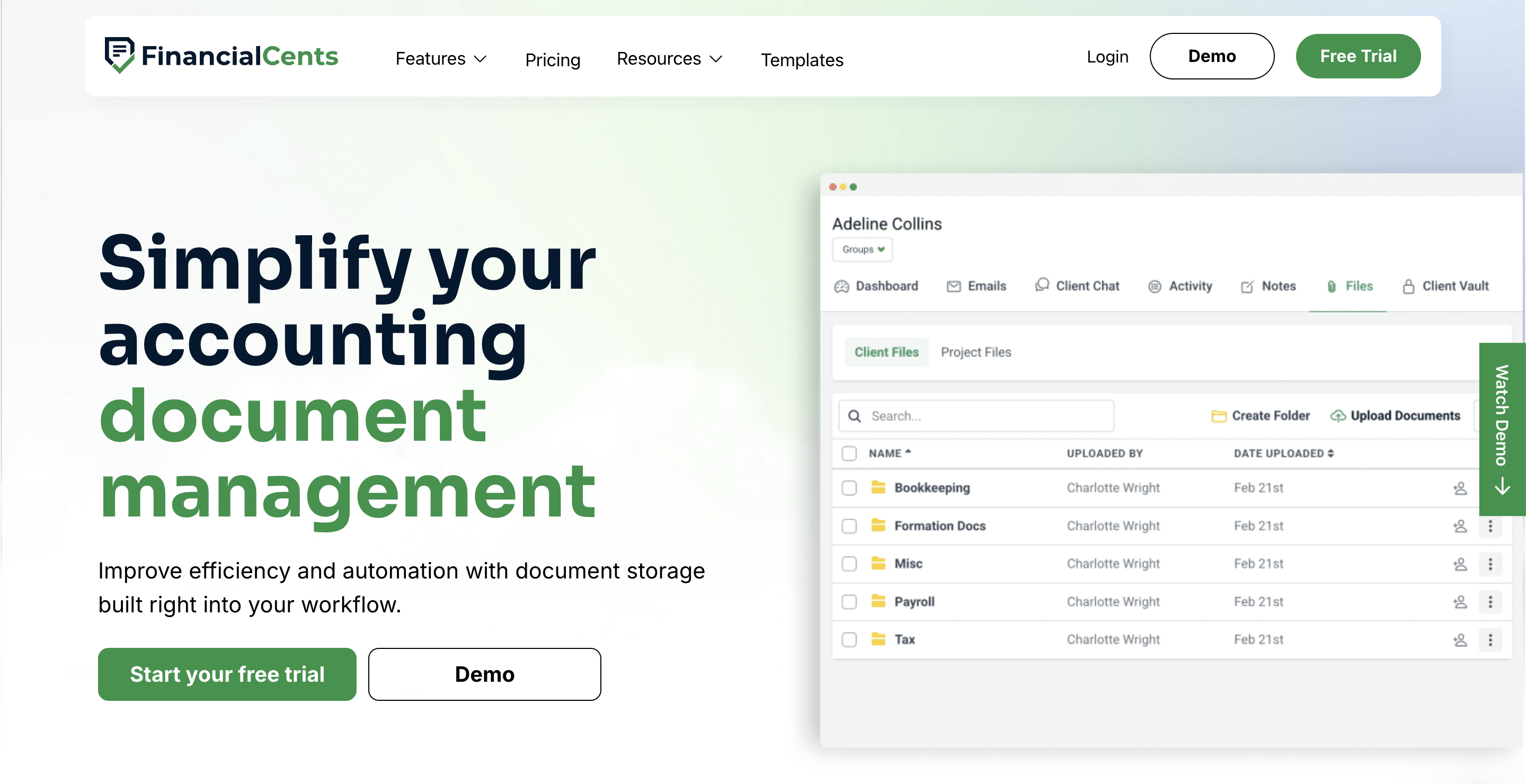The width and height of the screenshot is (1526, 784).
Task: Expand the Features navigation dropdown
Action: point(441,59)
